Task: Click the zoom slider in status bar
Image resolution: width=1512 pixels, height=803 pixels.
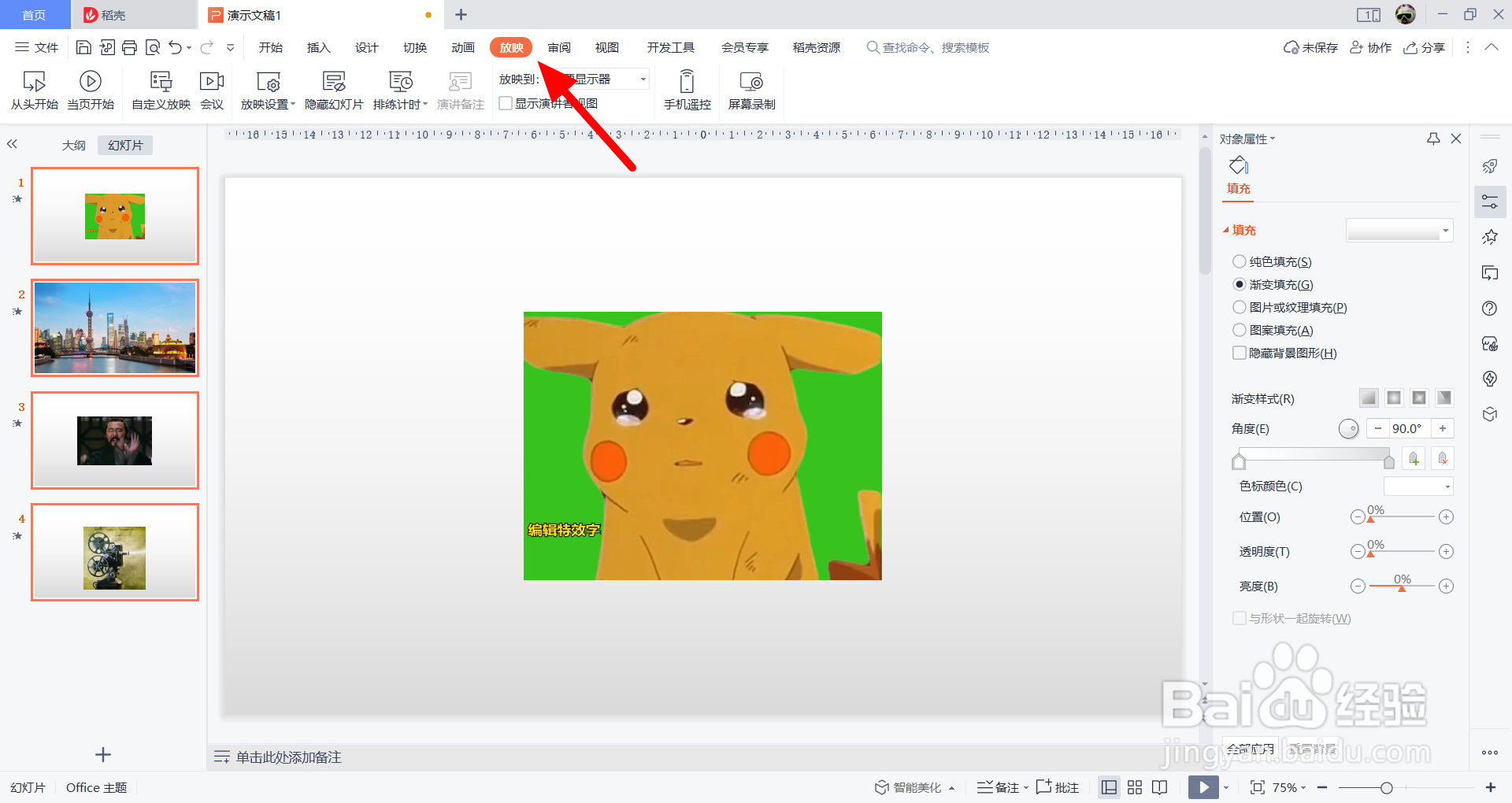Action: point(1405,787)
